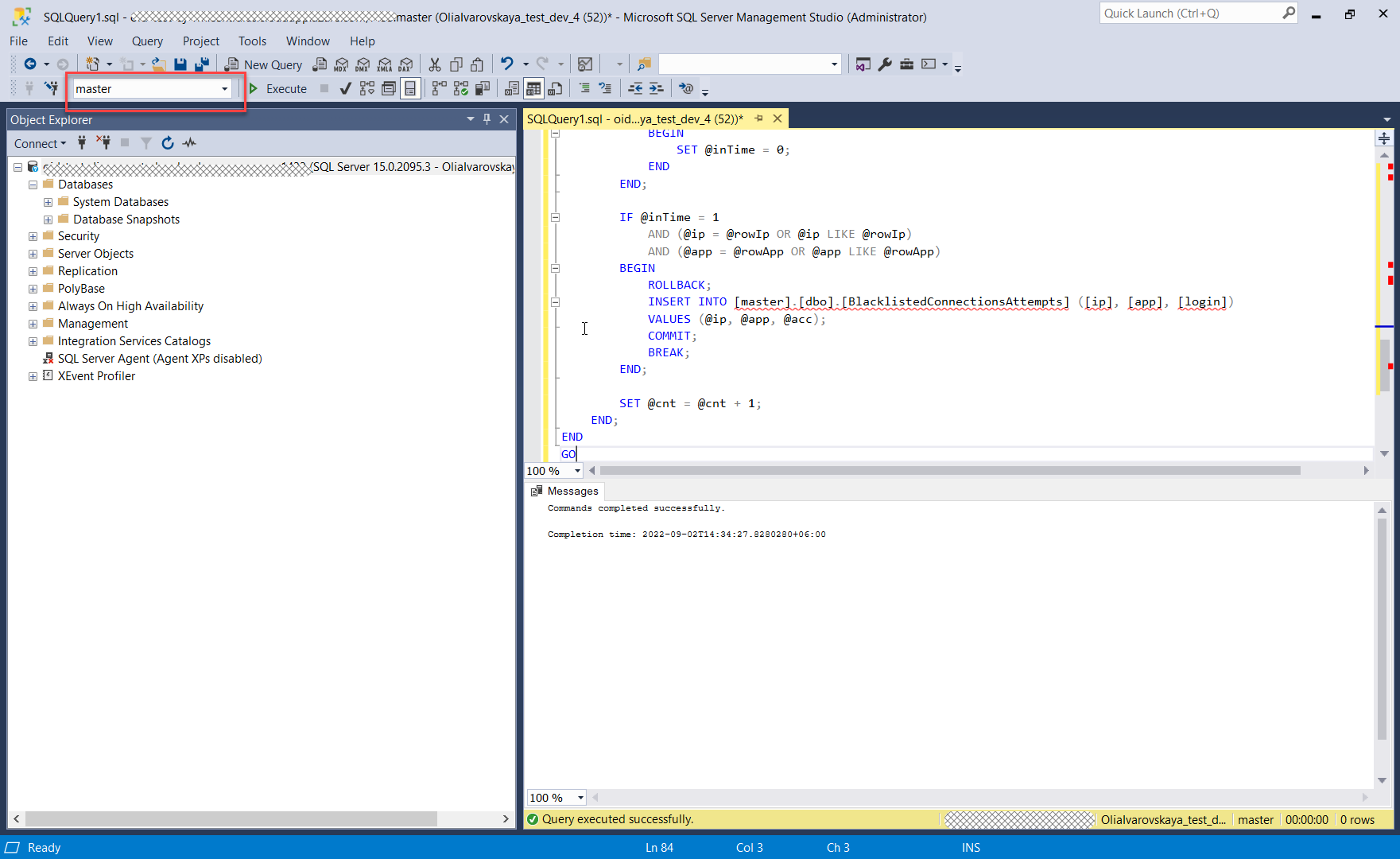The image size is (1400, 859).
Task: Click the Find in Files icon
Action: (644, 64)
